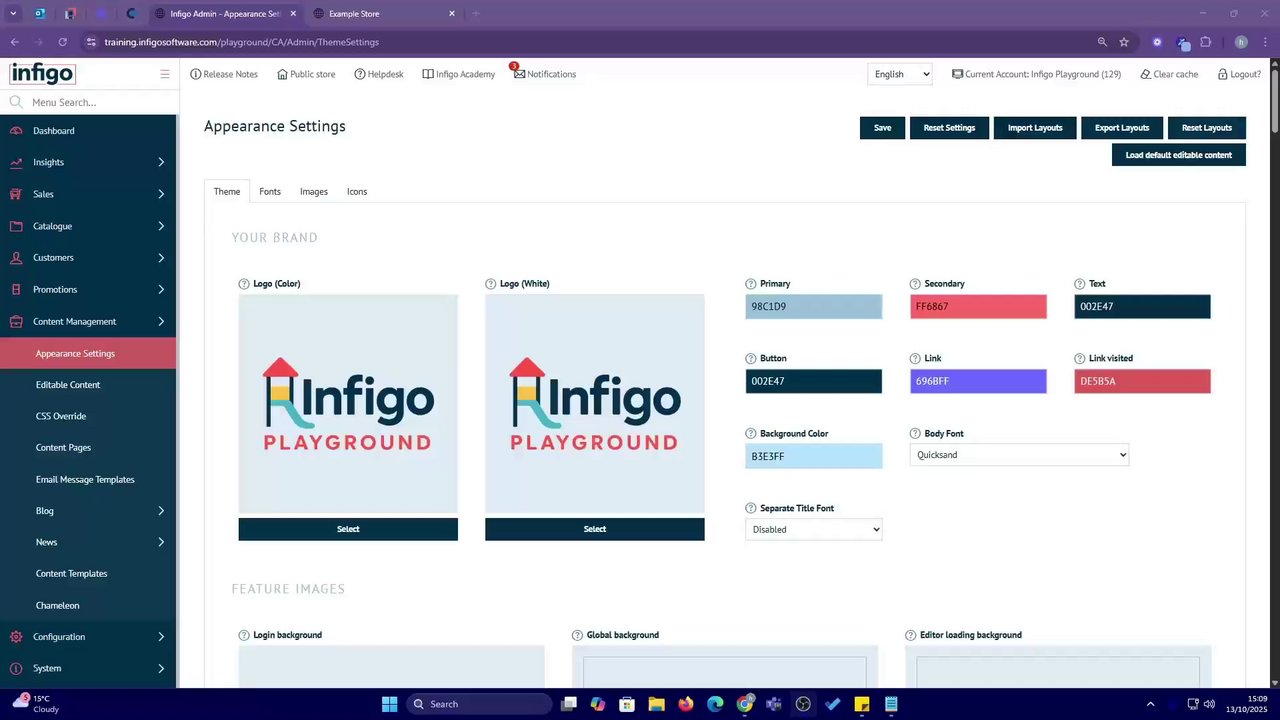Image resolution: width=1280 pixels, height=720 pixels.
Task: Click the help icon next to Secondary
Action: pyautogui.click(x=915, y=284)
